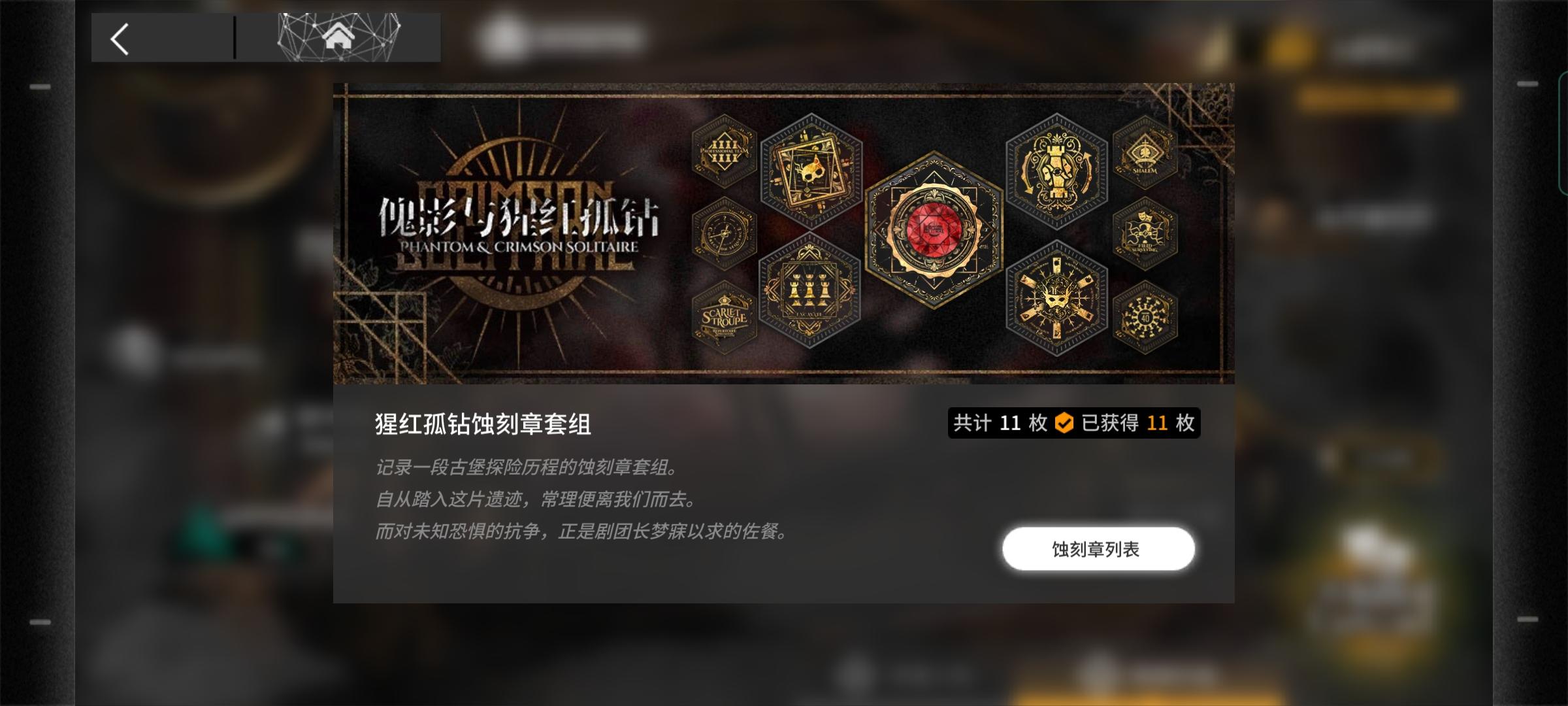Select the large single rook tower medal

pyautogui.click(x=1056, y=171)
